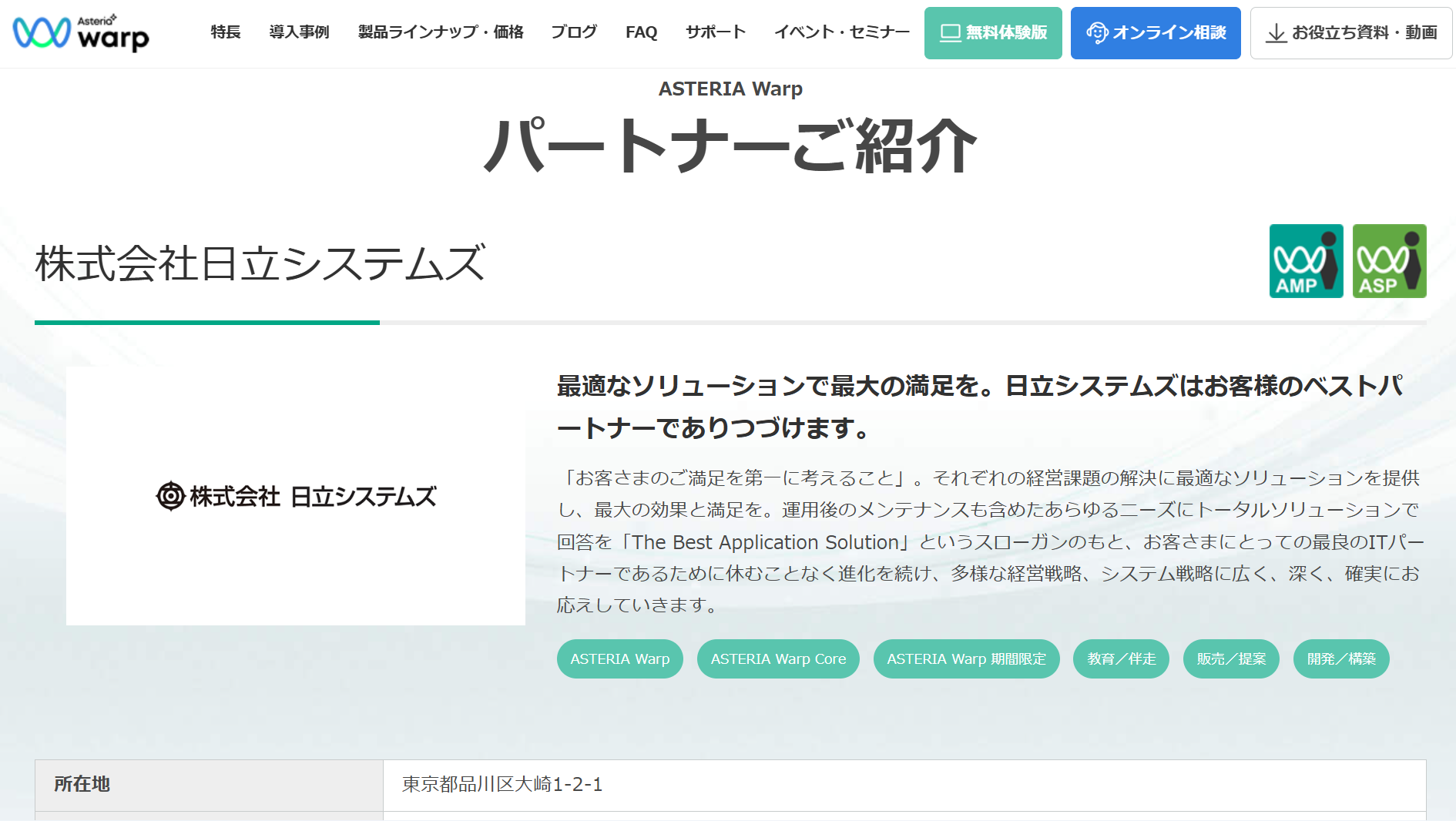The height and width of the screenshot is (821, 1456).
Task: Click the headset icon on オンライン相談 button
Action: pyautogui.click(x=1097, y=32)
